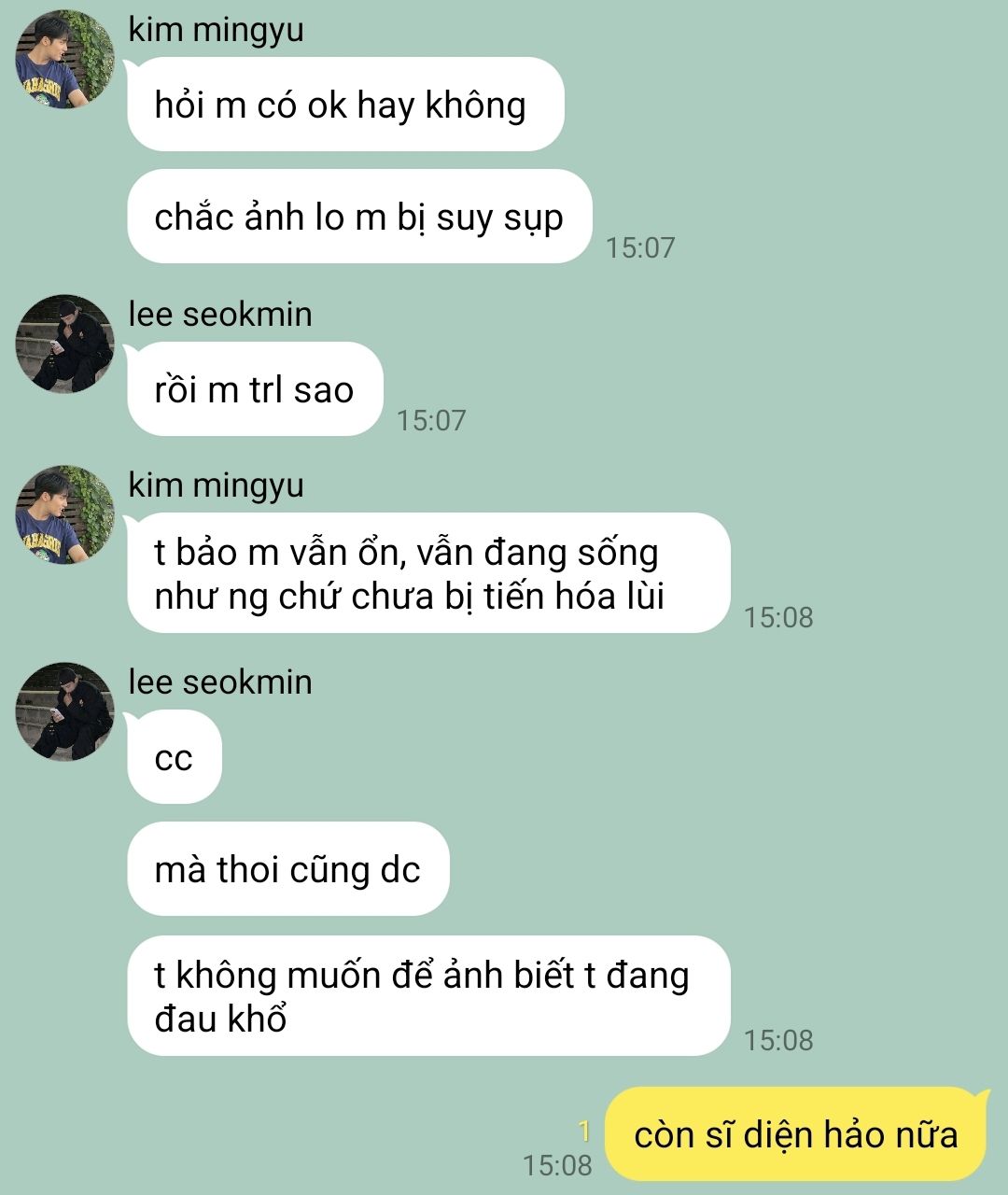Image resolution: width=1008 pixels, height=1195 pixels.
Task: Open kim mingyu's avatar at top
Action: (x=64, y=61)
